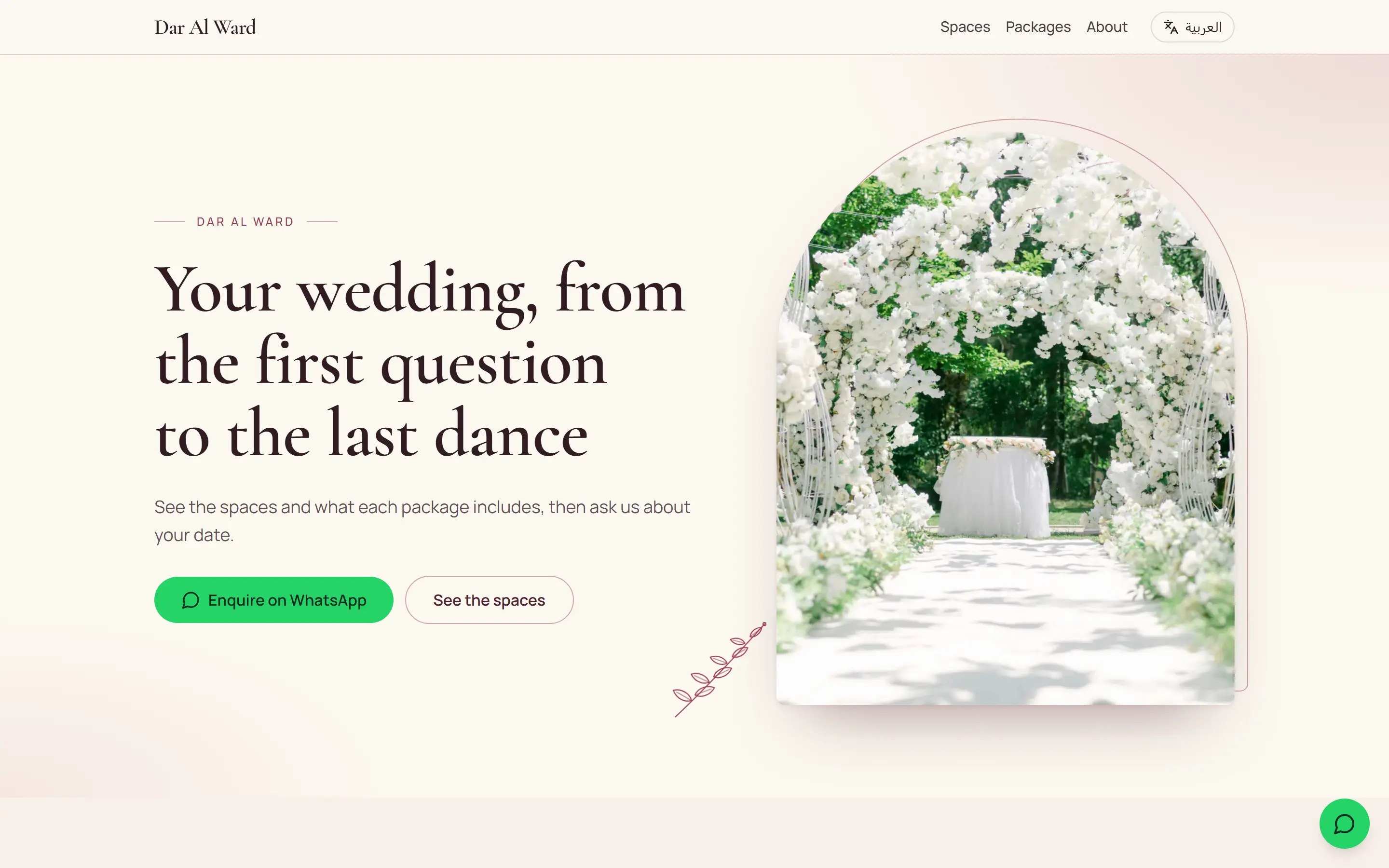Go to Packages in the navigation

(x=1038, y=27)
